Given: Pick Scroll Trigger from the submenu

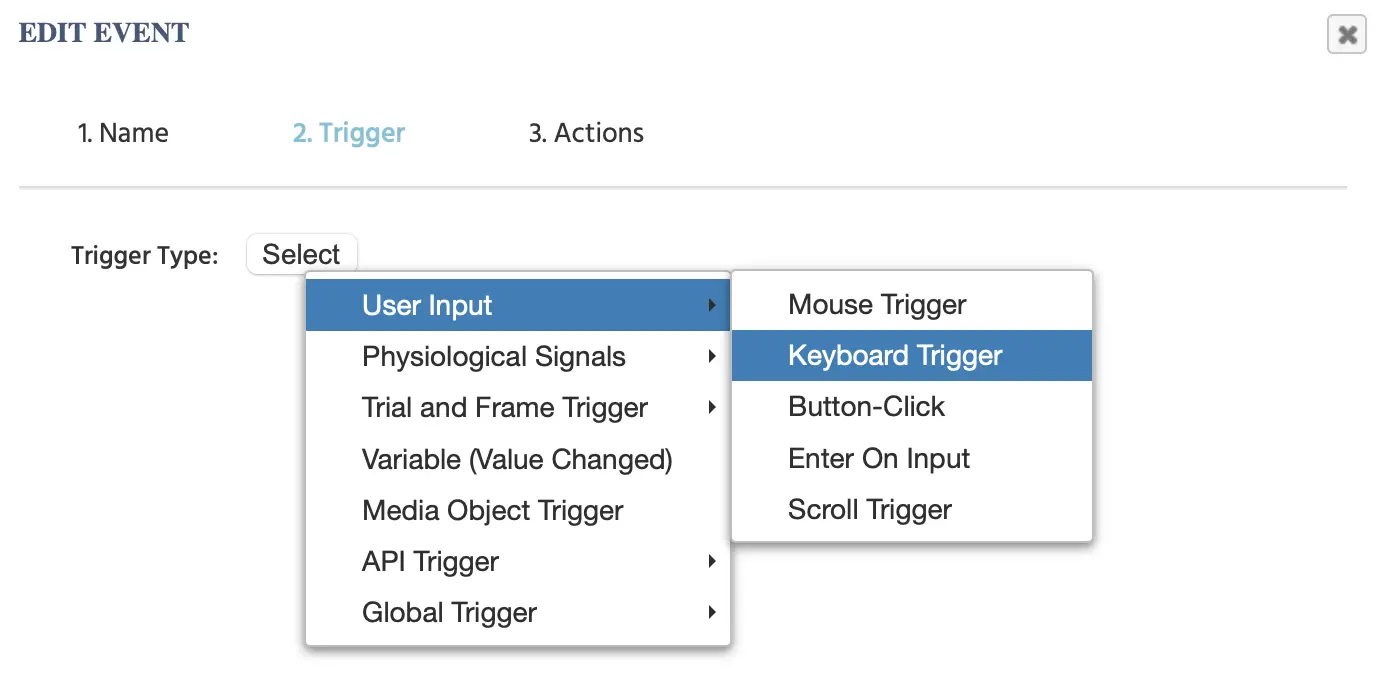Looking at the screenshot, I should [912, 509].
